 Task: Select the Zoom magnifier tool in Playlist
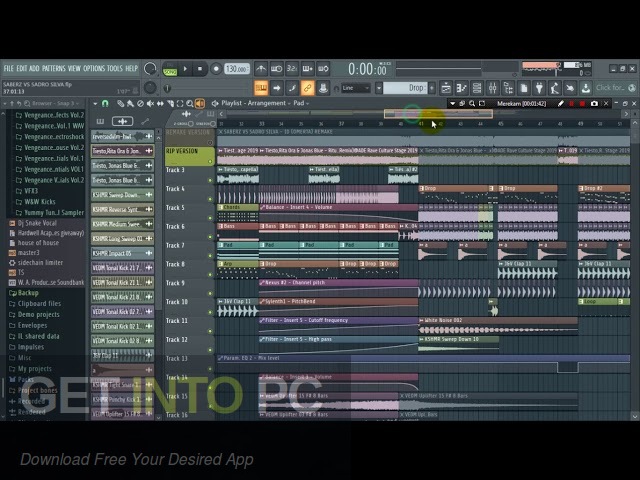click(x=190, y=104)
